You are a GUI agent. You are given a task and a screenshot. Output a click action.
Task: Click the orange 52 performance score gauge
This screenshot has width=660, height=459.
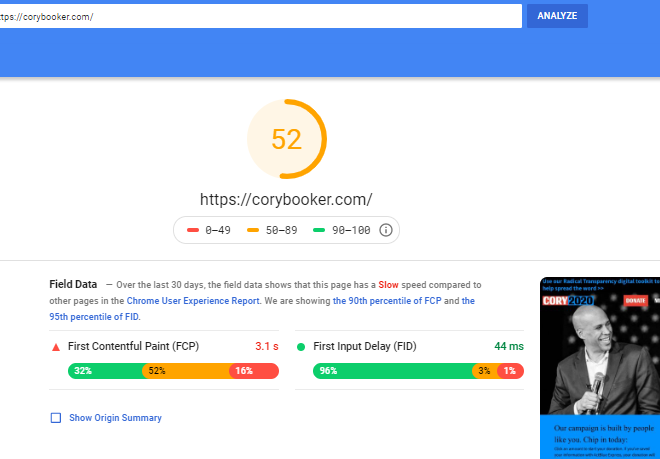[x=287, y=139]
